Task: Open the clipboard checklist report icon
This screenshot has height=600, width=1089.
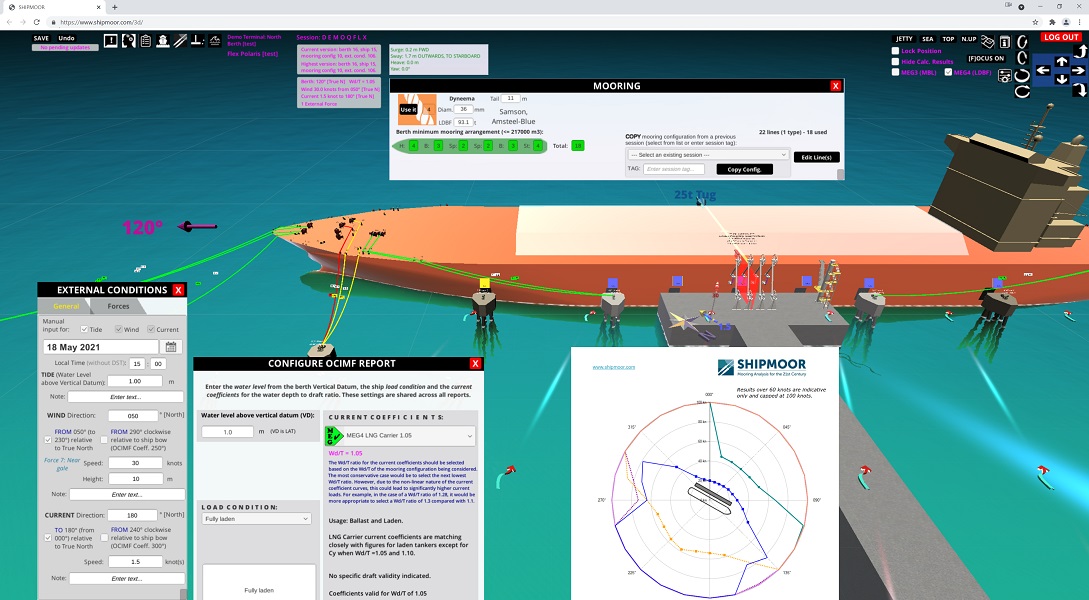Action: 146,41
